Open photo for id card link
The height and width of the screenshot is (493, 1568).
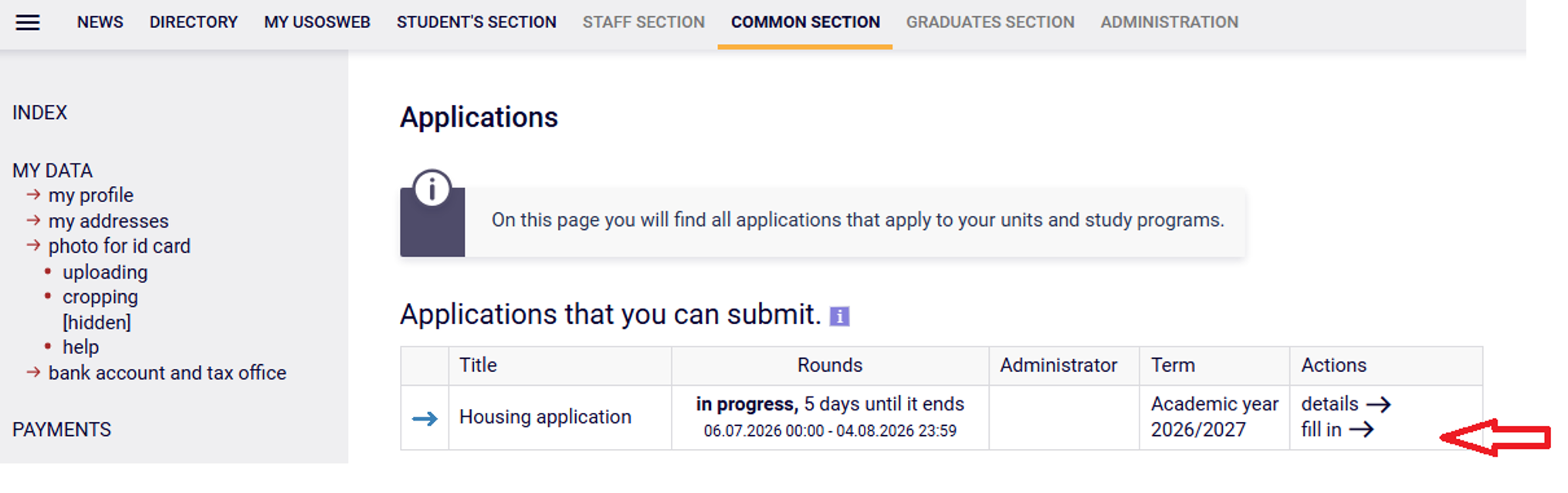coord(120,246)
